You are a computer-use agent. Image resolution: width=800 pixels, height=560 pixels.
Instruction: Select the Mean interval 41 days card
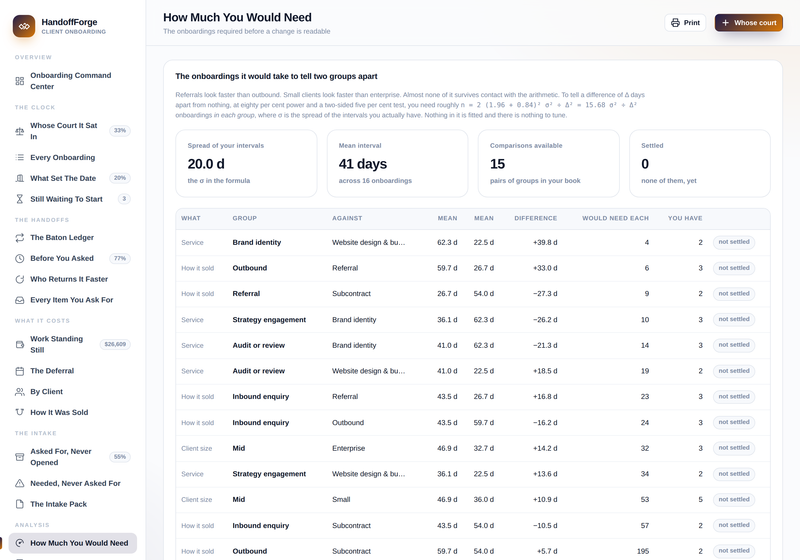(397, 163)
